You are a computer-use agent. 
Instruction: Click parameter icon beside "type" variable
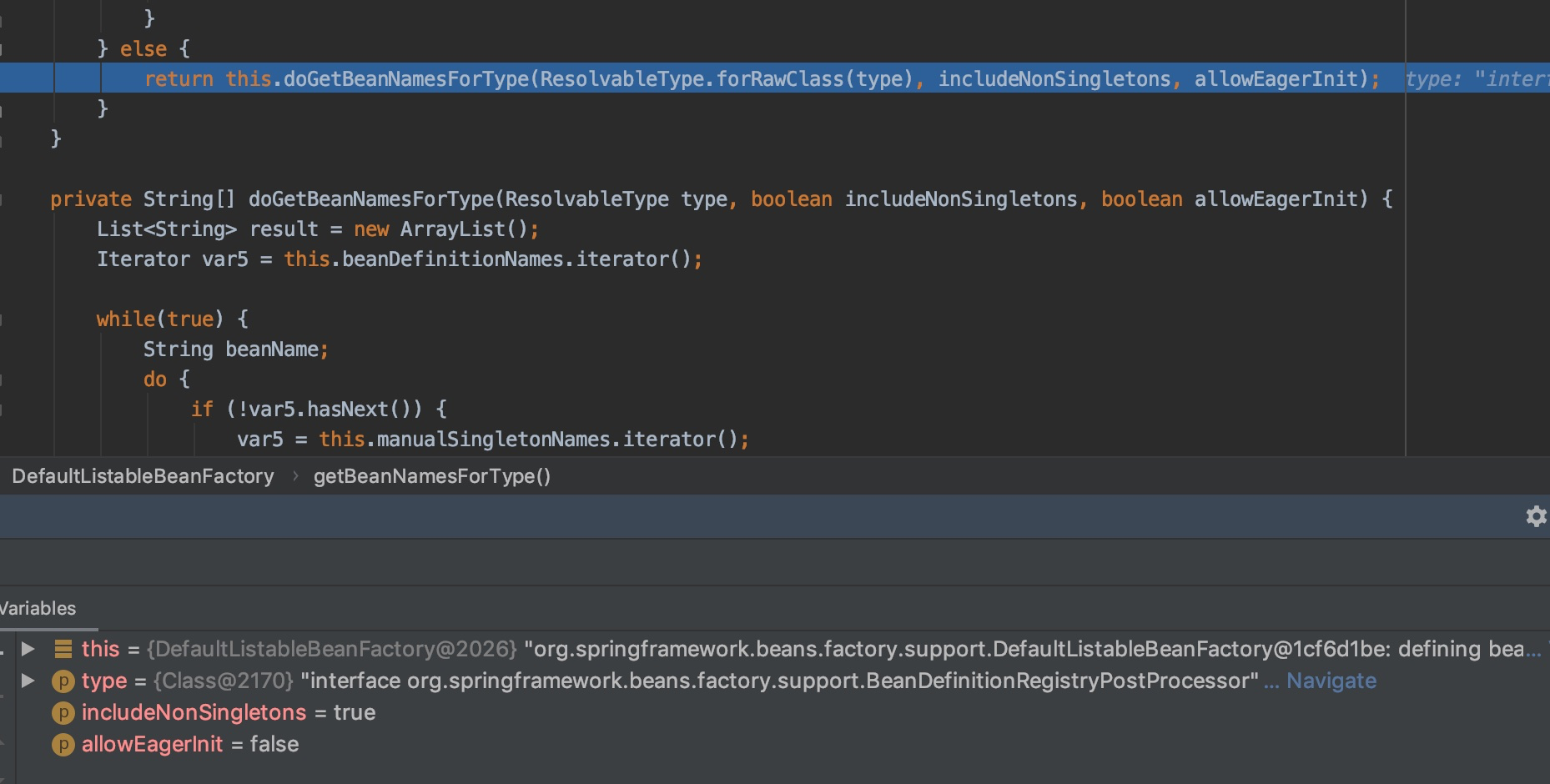[x=63, y=681]
